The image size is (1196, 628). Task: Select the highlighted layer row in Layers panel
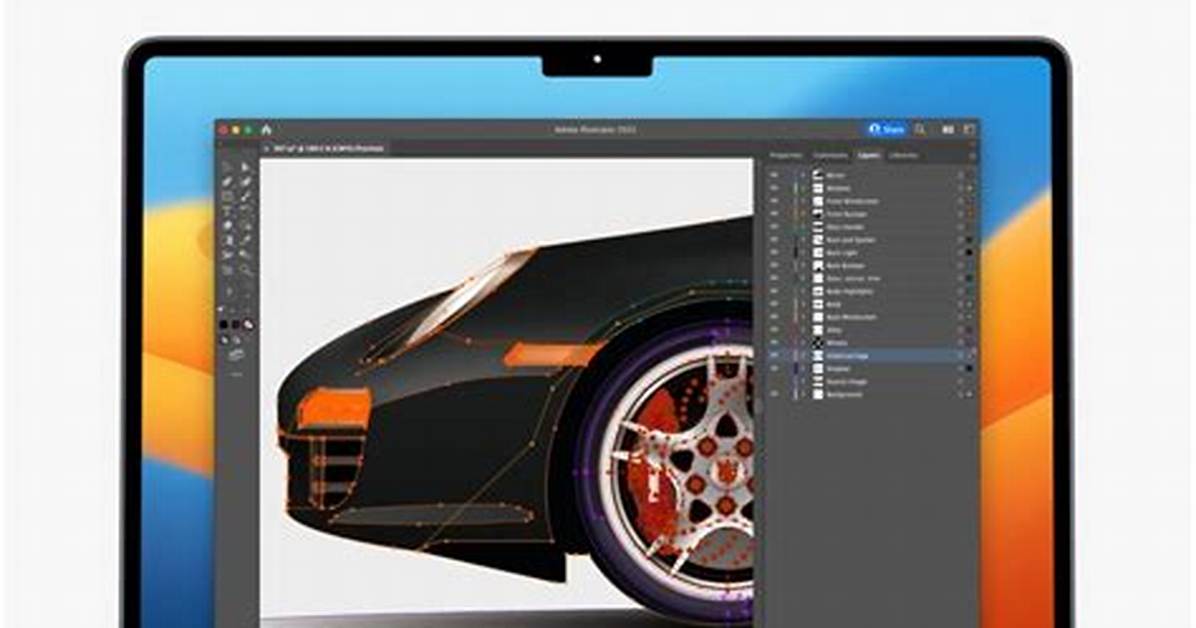point(871,356)
